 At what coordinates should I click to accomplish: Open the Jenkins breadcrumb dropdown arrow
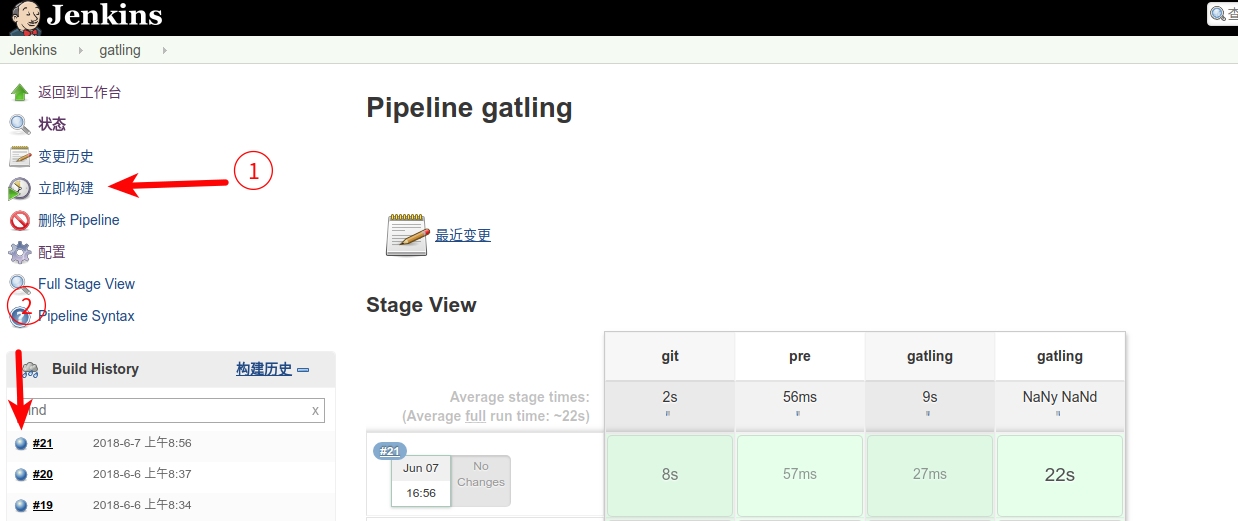[80, 50]
